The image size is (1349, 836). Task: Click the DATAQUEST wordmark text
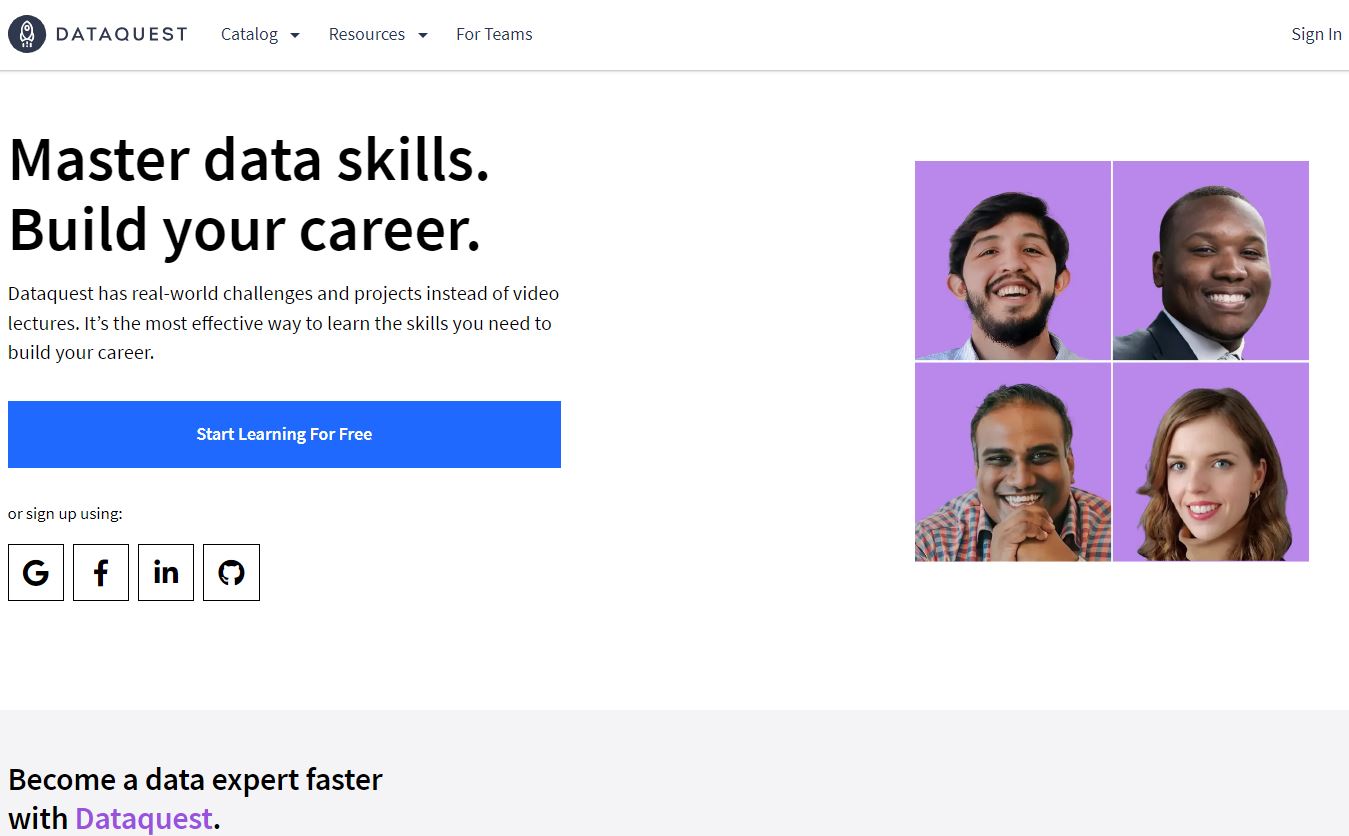pos(120,33)
